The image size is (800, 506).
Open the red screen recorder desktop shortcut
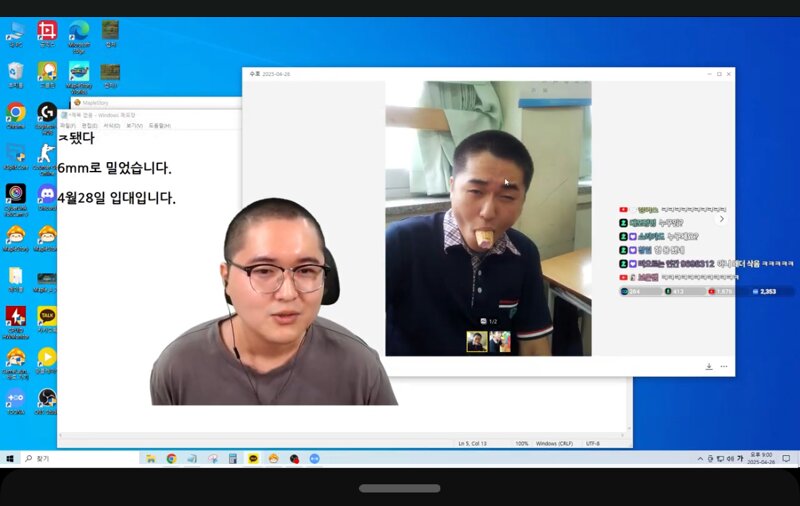click(x=47, y=34)
